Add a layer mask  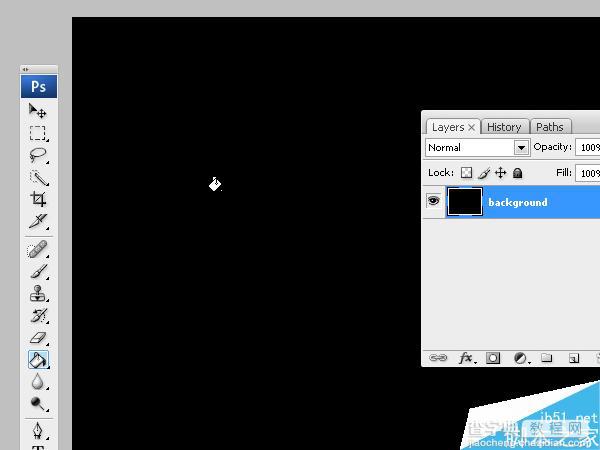tap(492, 358)
